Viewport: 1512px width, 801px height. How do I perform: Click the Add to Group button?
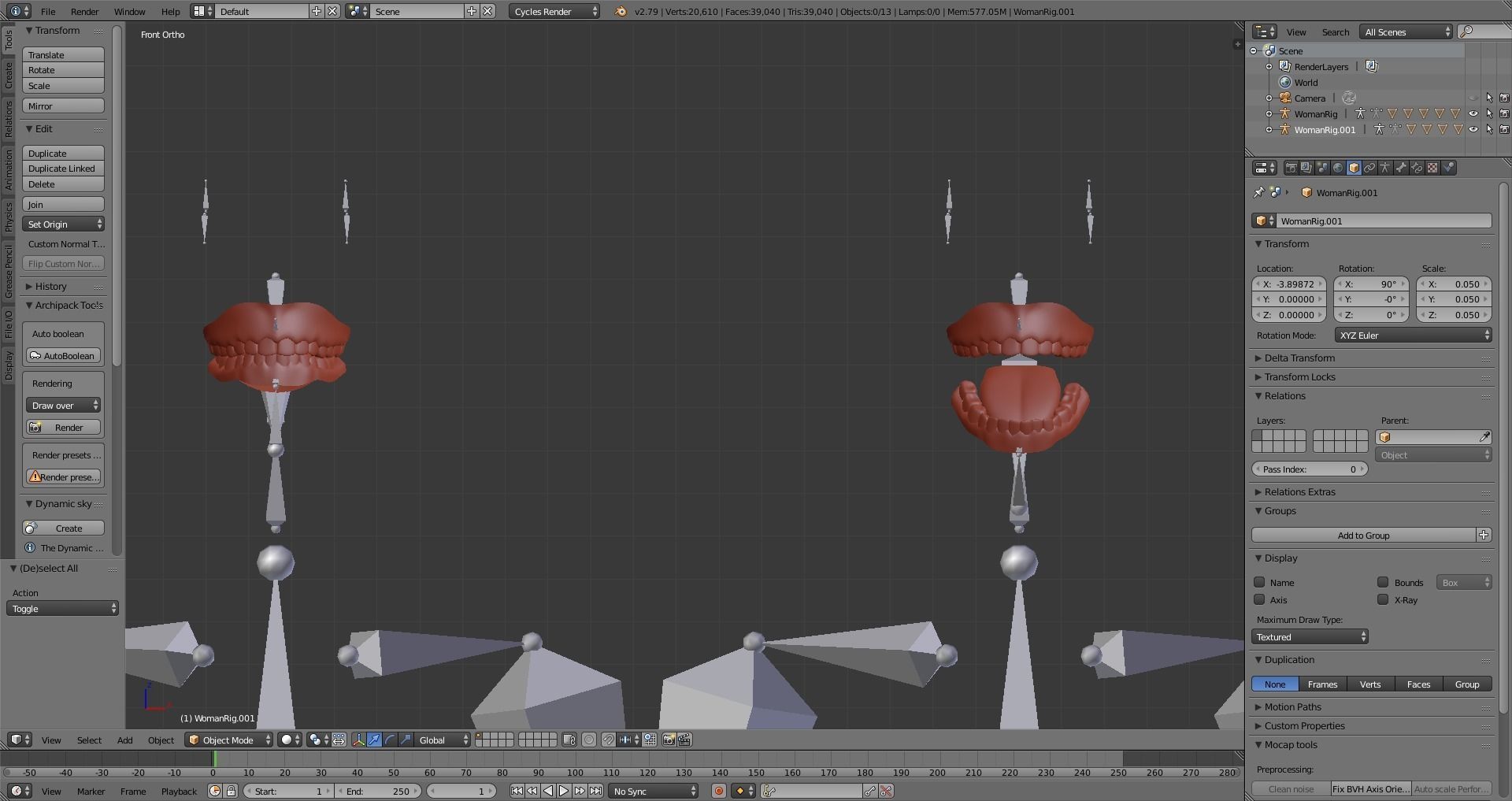coord(1363,535)
